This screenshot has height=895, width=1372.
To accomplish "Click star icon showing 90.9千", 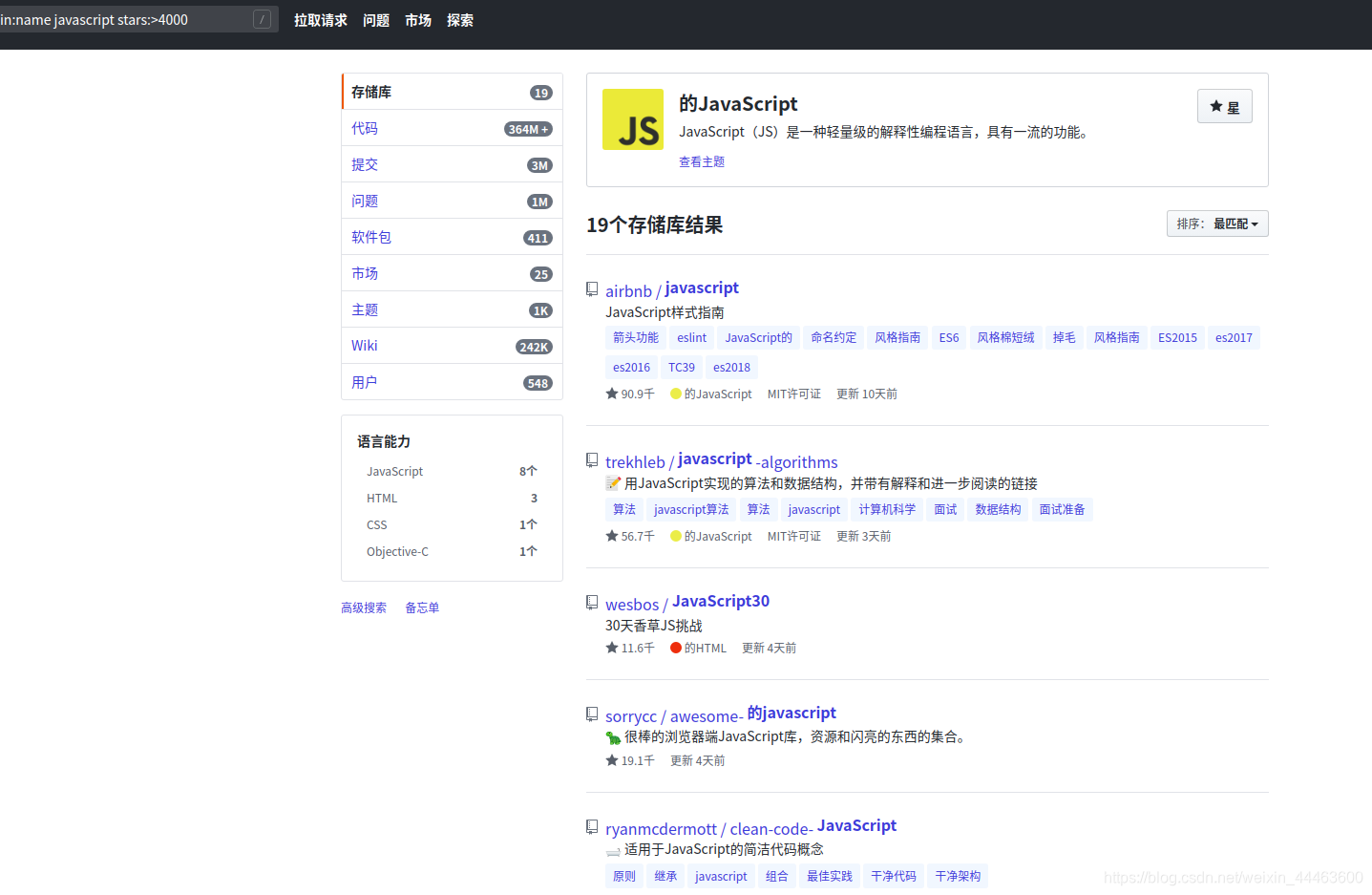I will tap(612, 394).
